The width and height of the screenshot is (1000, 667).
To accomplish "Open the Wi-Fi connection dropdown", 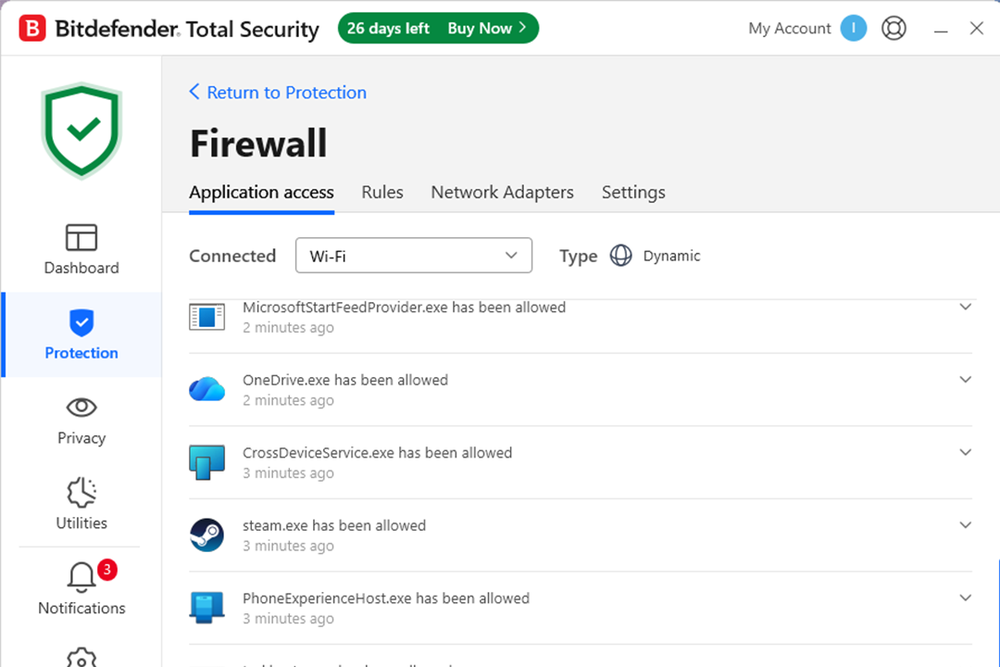I will point(413,255).
